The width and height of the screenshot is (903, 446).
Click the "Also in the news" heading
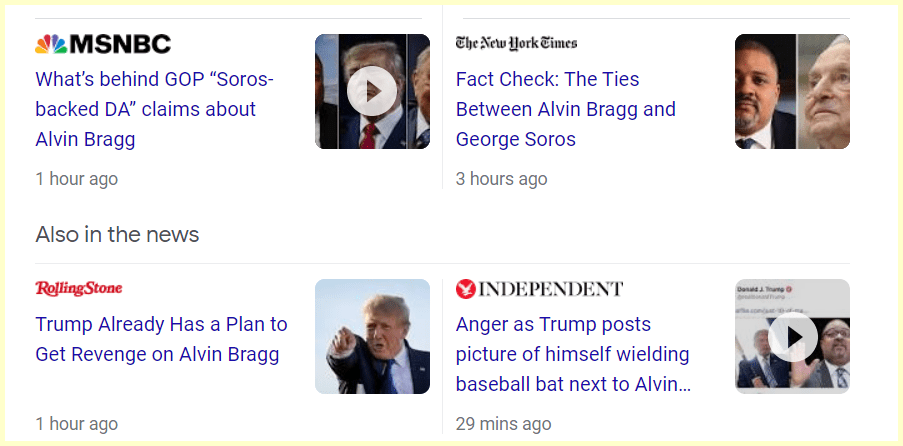117,234
